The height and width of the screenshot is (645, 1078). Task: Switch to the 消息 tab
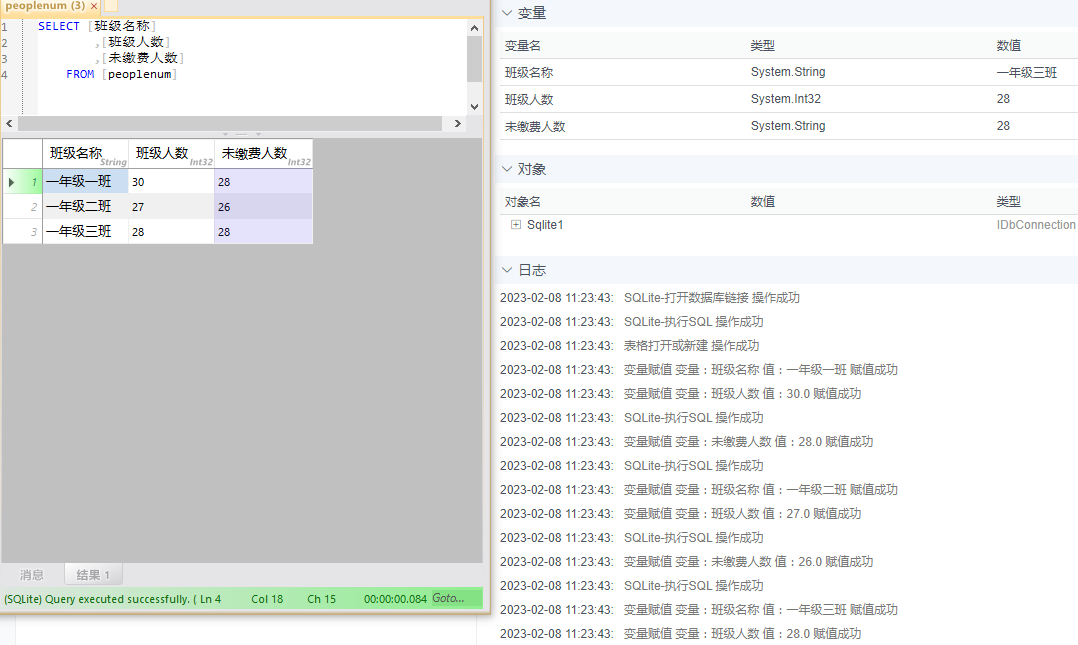click(x=32, y=575)
